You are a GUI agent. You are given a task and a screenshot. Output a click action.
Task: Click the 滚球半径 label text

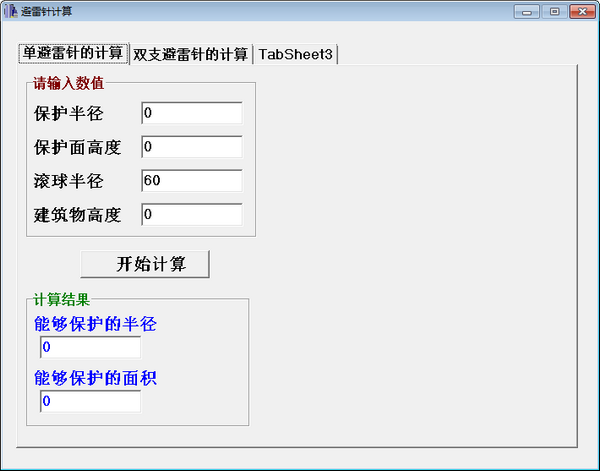[x=68, y=181]
